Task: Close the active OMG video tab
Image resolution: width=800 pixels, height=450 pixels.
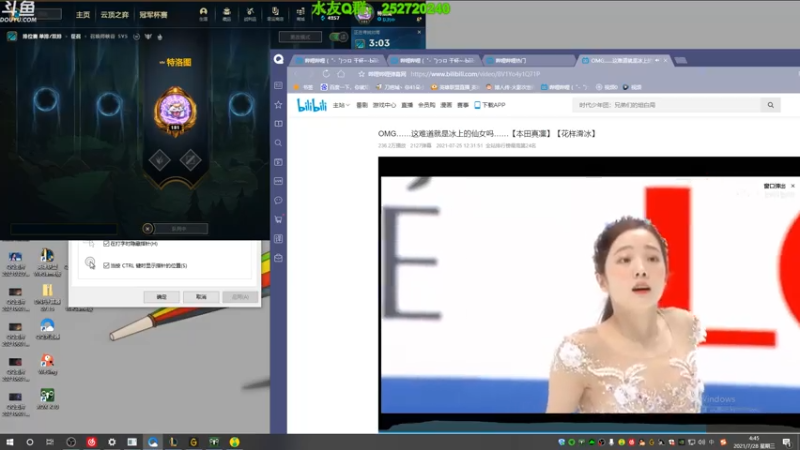Action: coord(665,60)
